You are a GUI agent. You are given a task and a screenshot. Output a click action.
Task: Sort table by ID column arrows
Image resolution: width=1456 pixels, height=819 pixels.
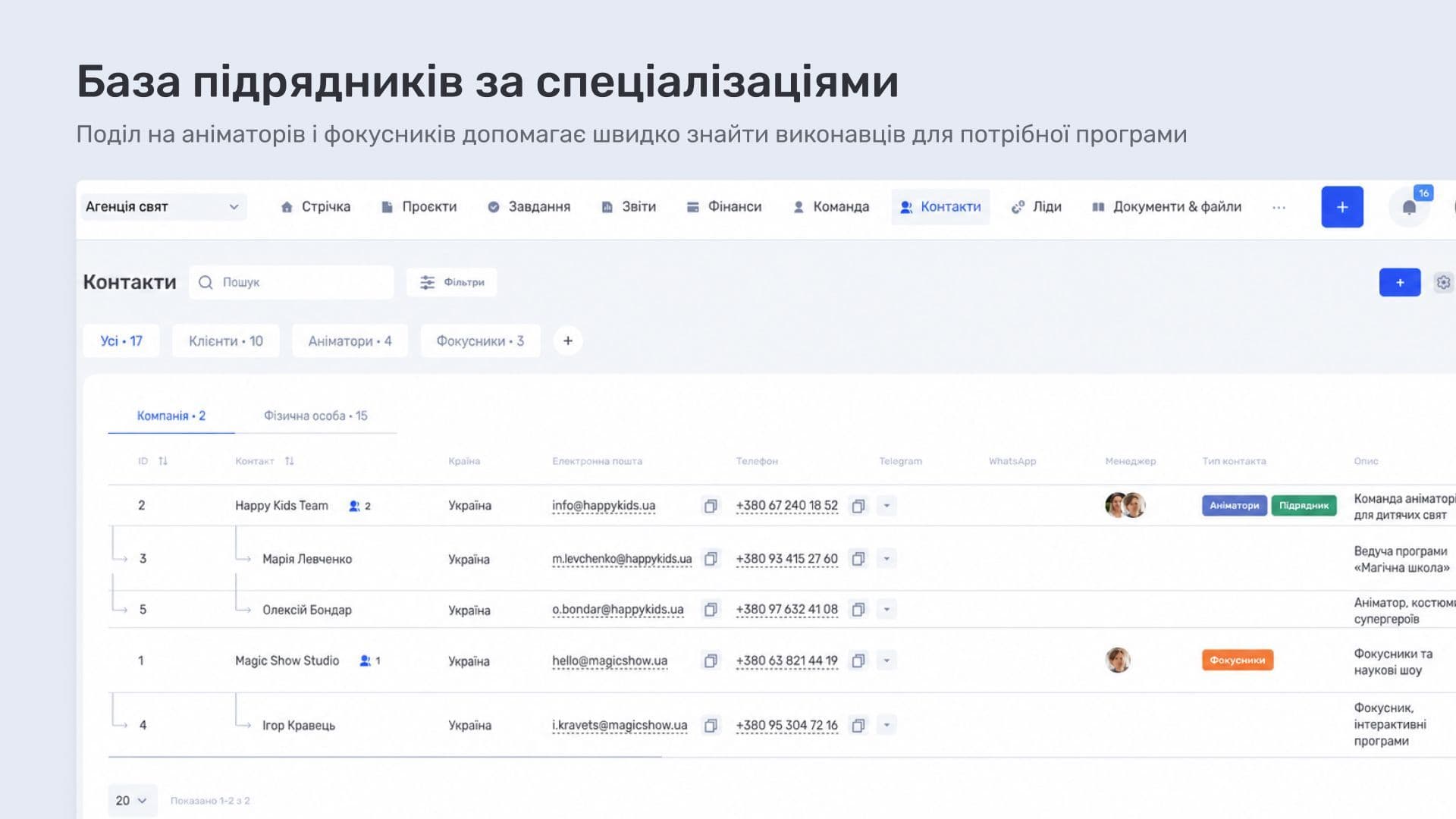click(163, 461)
